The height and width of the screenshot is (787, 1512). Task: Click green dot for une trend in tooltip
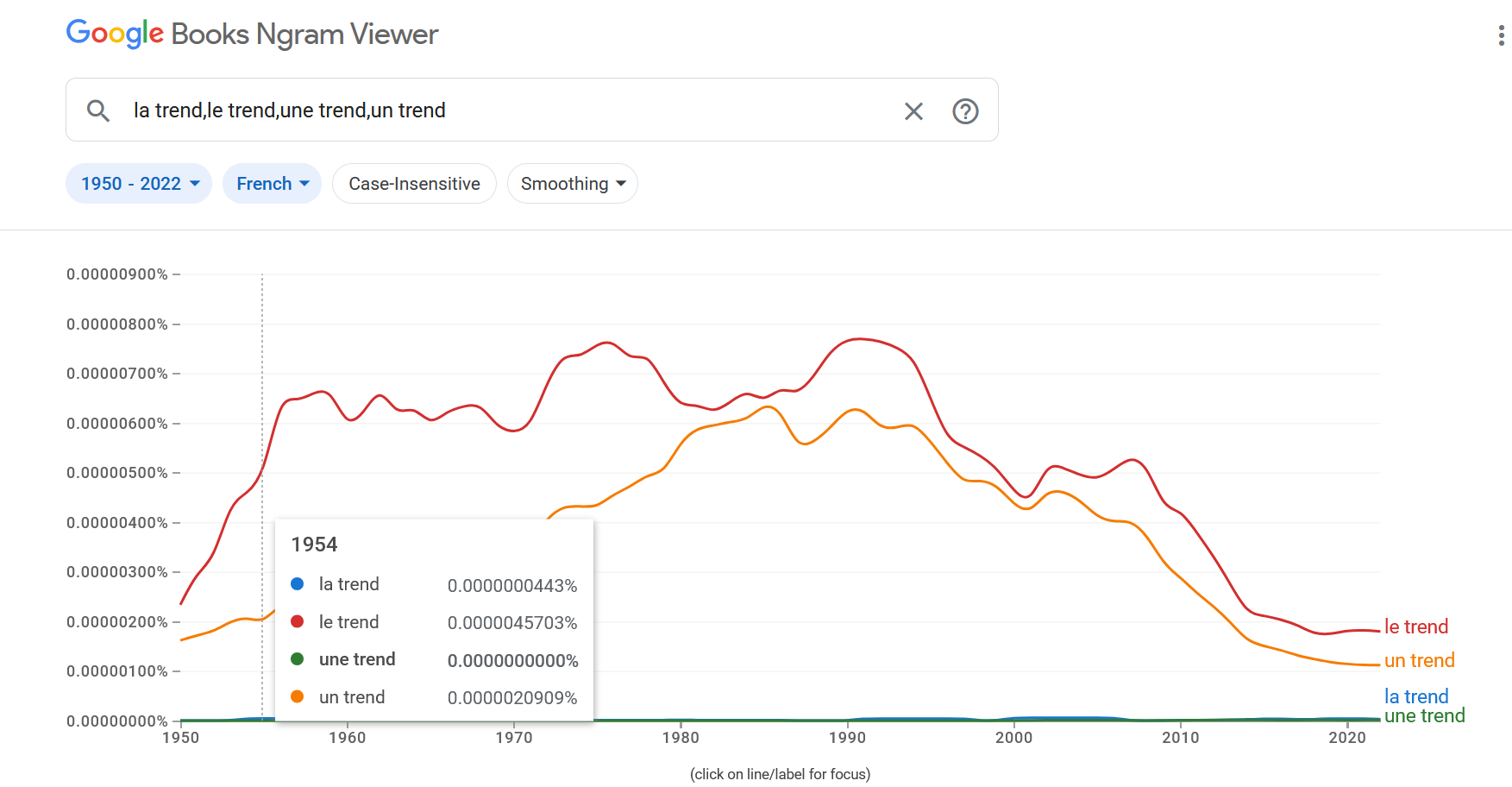(x=298, y=659)
